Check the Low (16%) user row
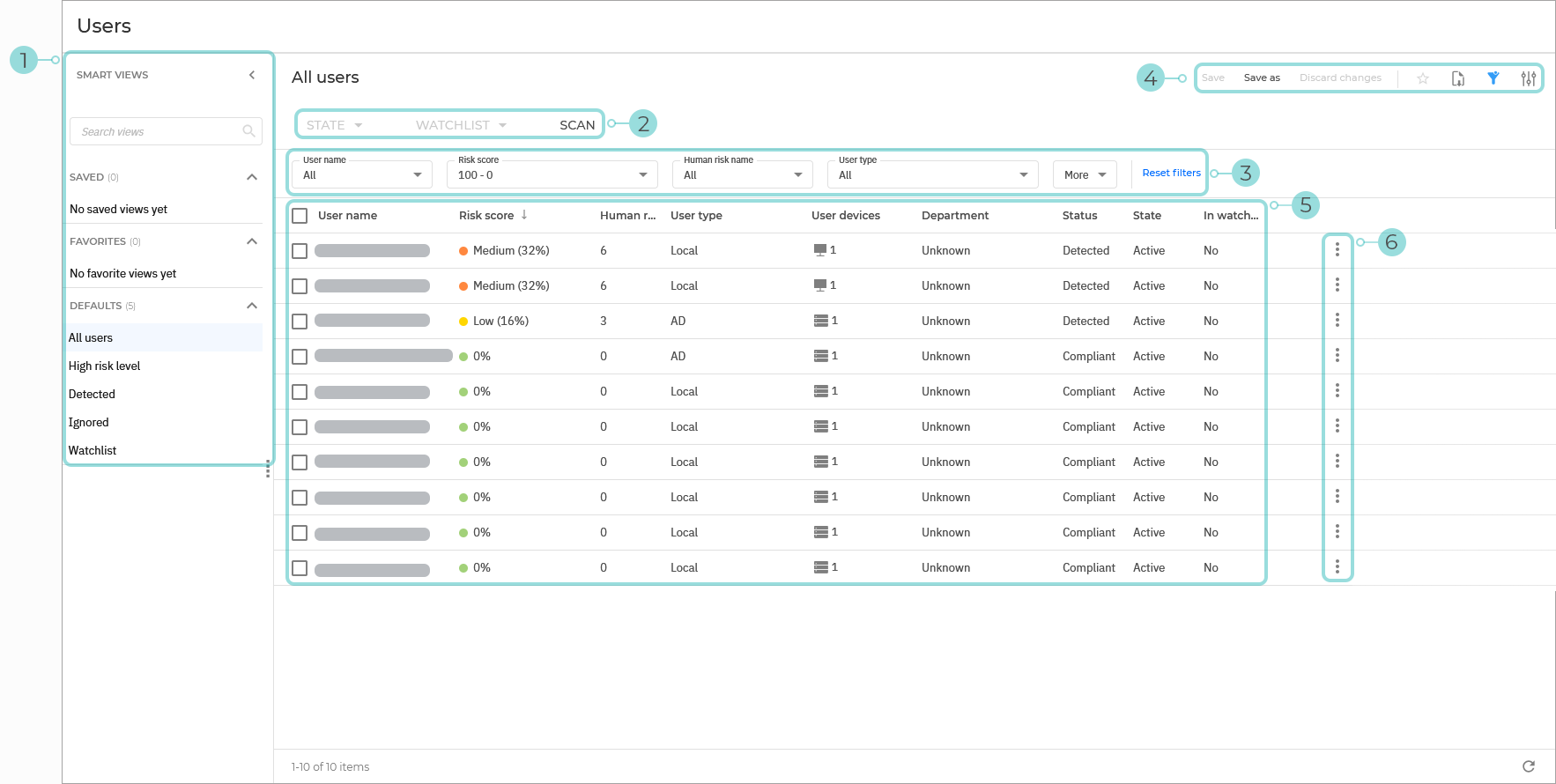This screenshot has width=1556, height=784. (300, 322)
